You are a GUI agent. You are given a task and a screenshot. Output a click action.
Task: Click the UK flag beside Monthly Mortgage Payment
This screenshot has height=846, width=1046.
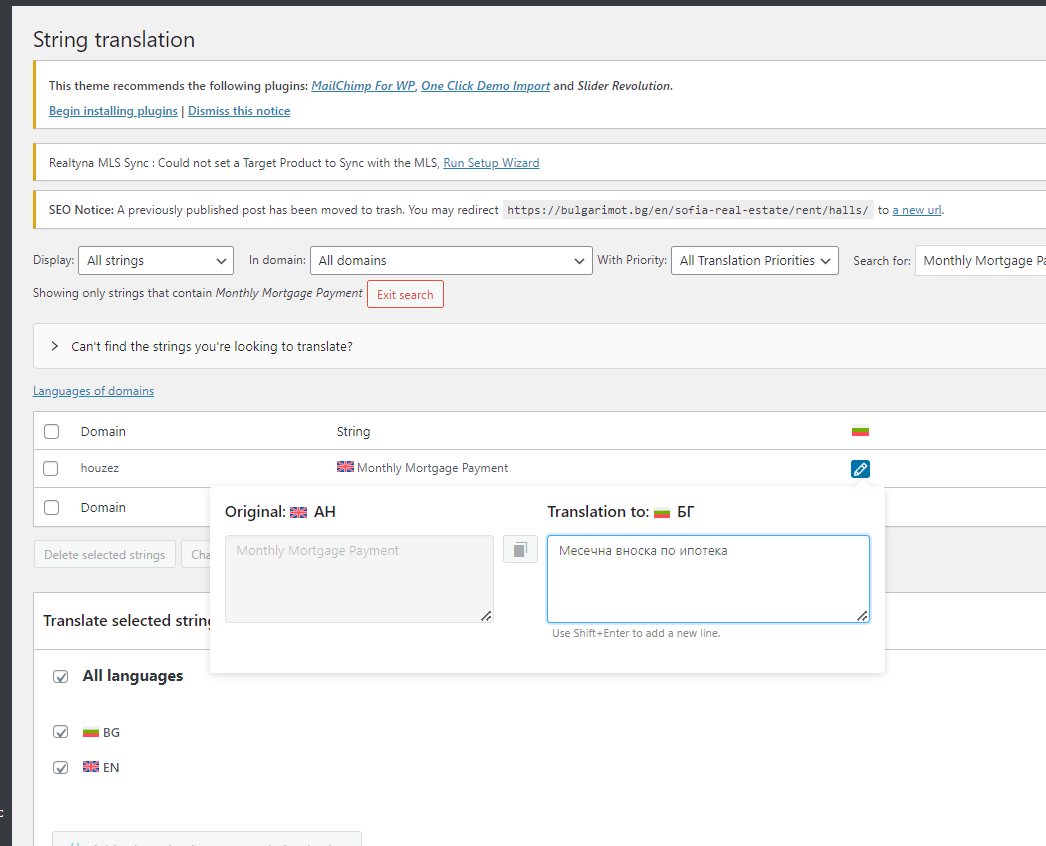(345, 467)
